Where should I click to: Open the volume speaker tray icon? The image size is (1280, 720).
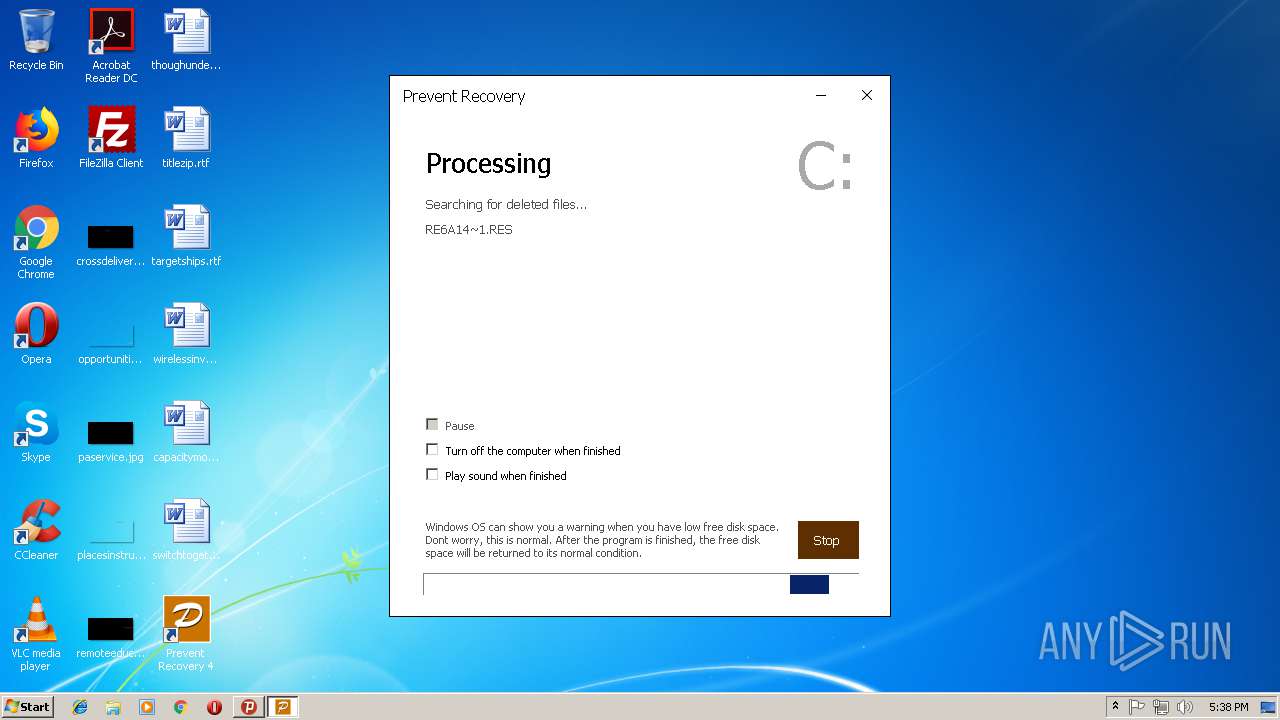click(1185, 707)
